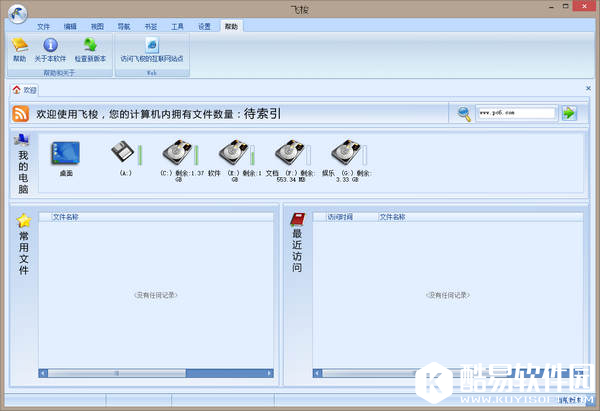This screenshot has height=411, width=600.
Task: Switch to the 设置 ribbon tab
Action: click(x=204, y=25)
